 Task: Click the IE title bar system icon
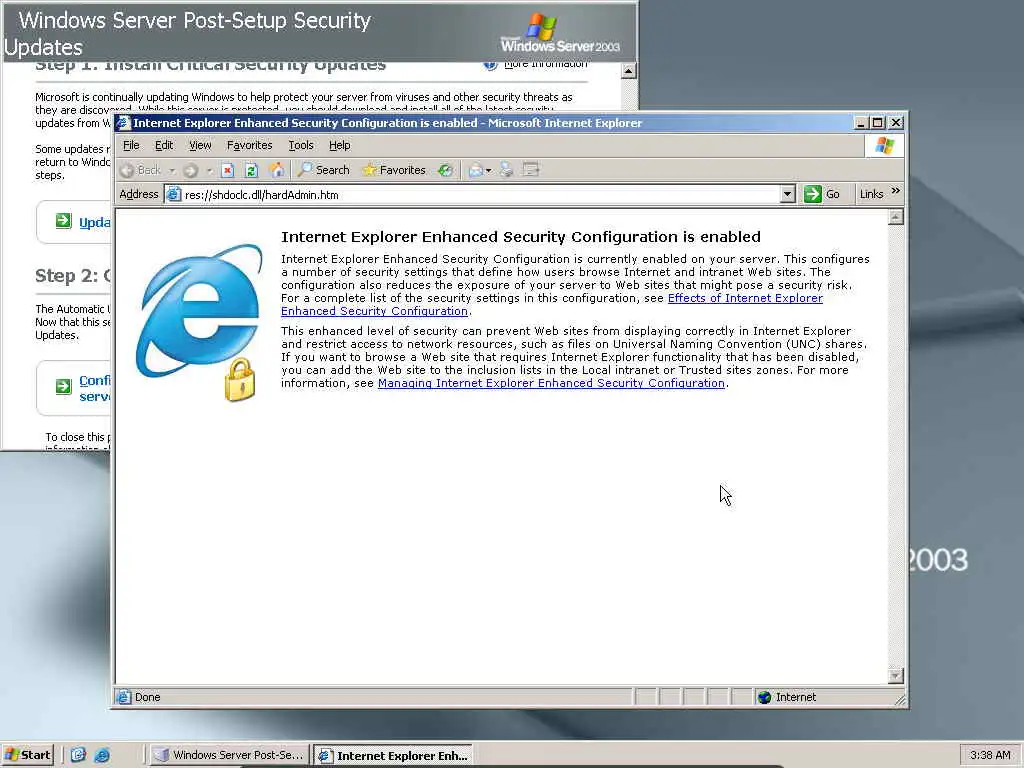(124, 123)
